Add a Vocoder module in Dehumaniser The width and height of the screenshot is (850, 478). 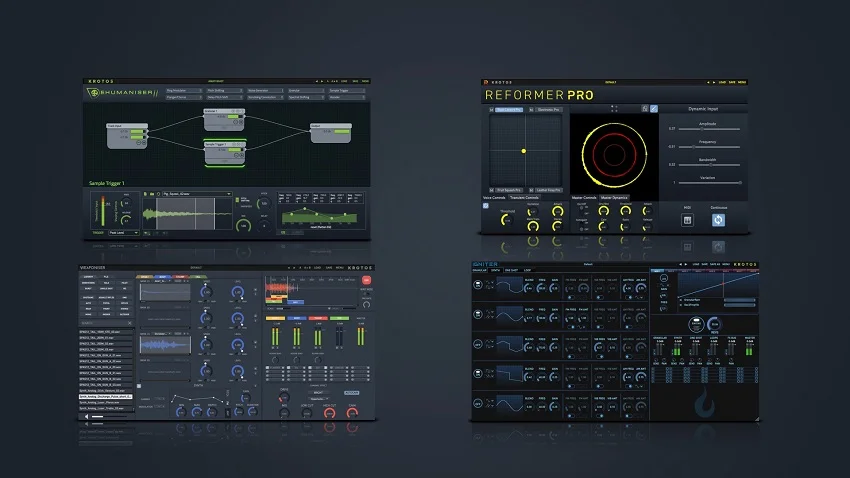click(x=346, y=97)
